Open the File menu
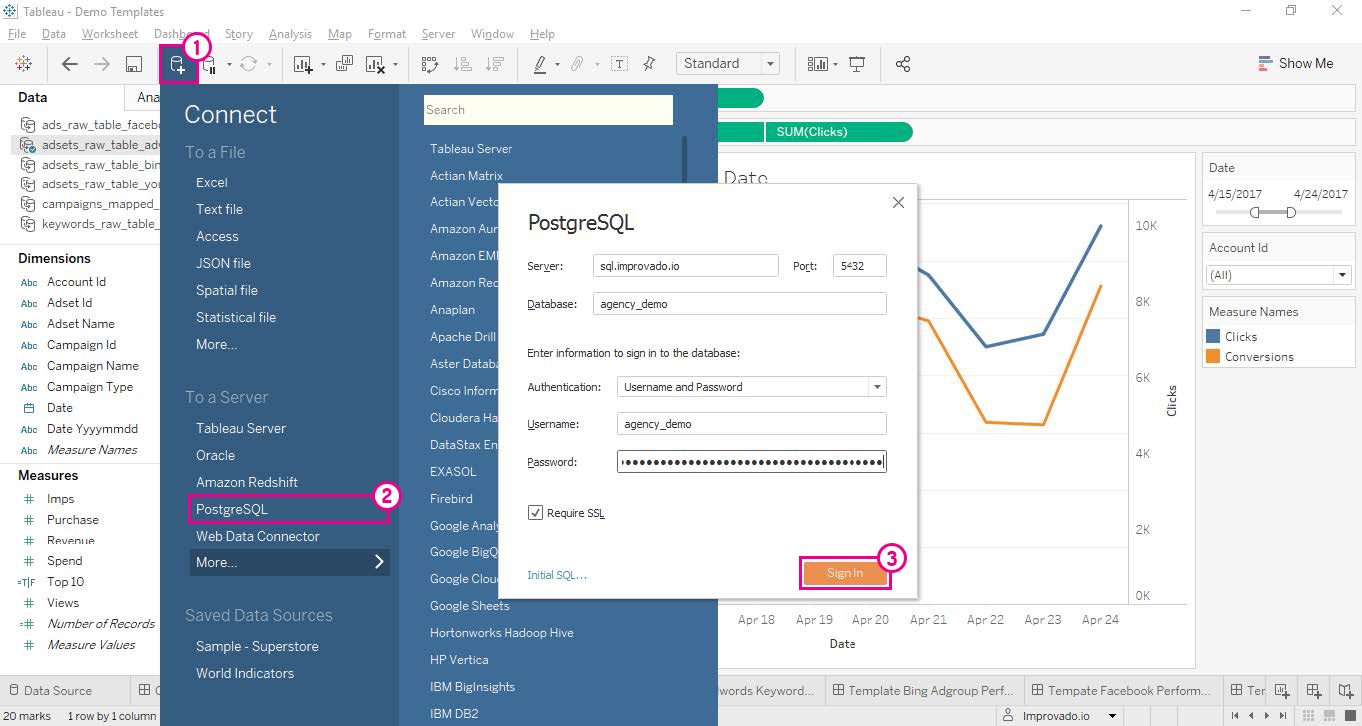The height and width of the screenshot is (726, 1362). 17,34
